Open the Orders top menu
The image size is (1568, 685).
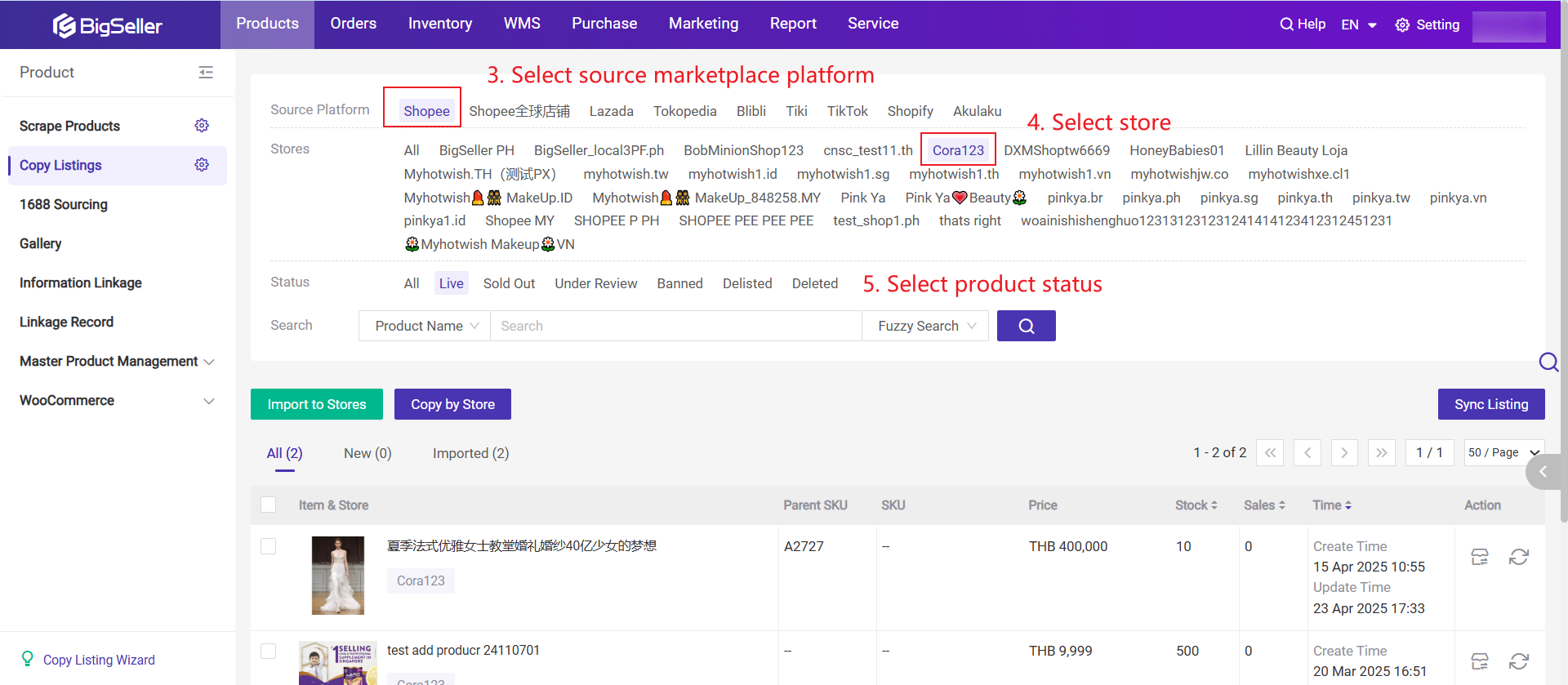(x=354, y=24)
